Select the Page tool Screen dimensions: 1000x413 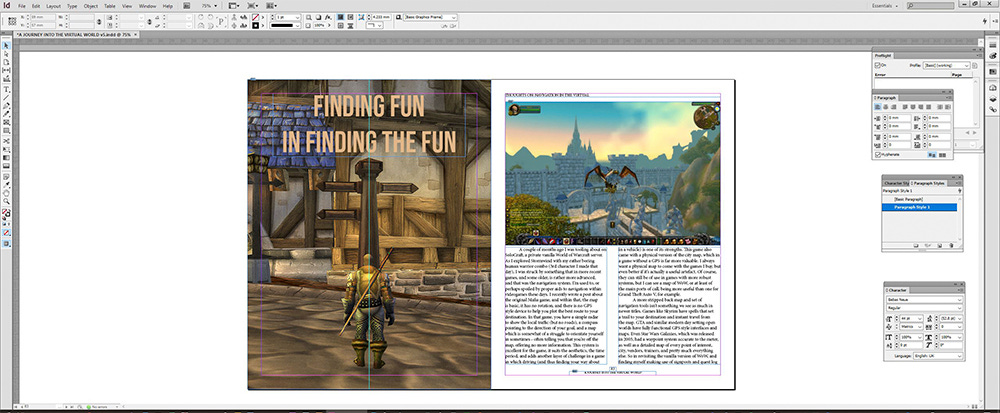point(8,62)
